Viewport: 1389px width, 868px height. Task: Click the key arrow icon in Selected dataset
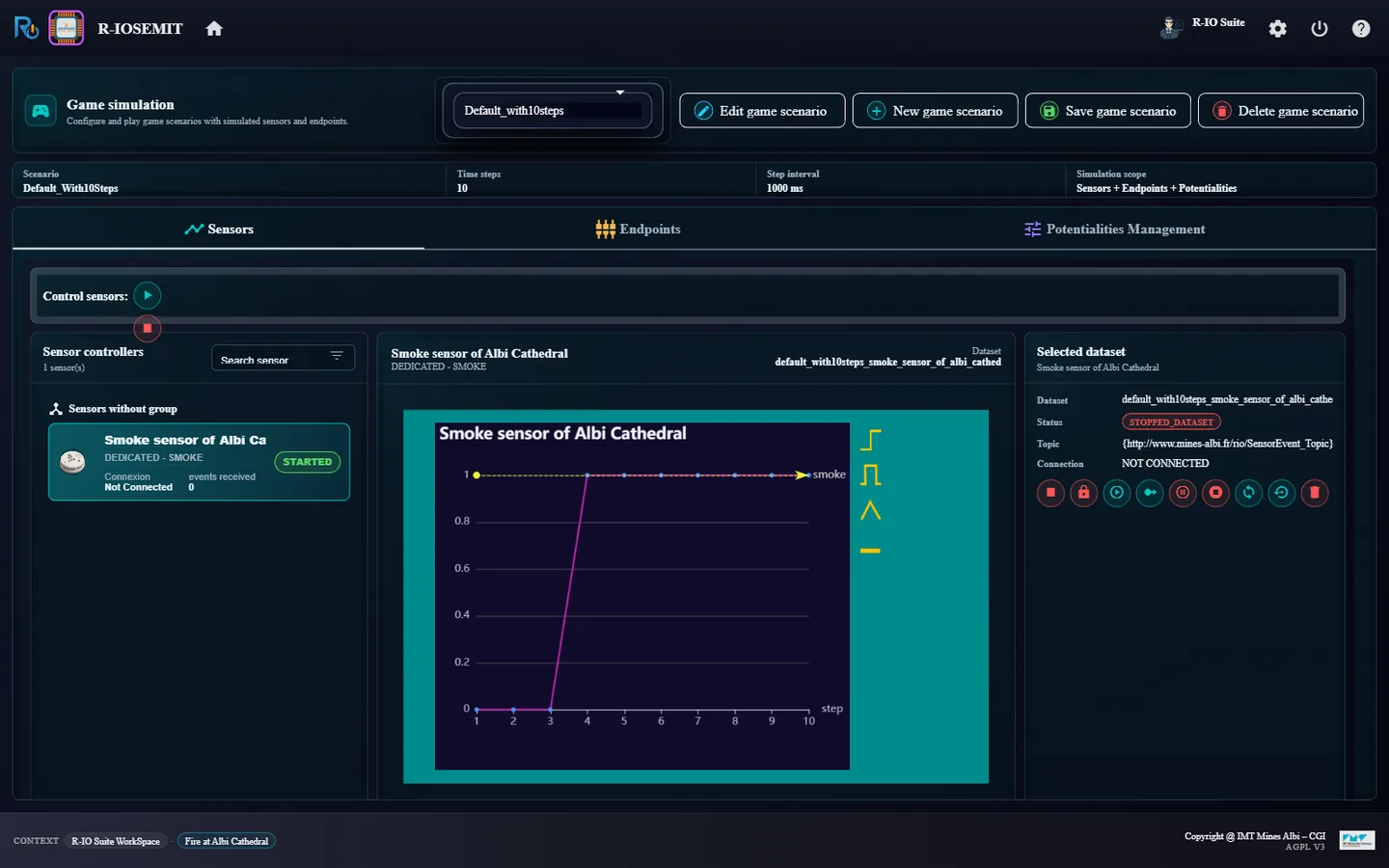point(1150,493)
